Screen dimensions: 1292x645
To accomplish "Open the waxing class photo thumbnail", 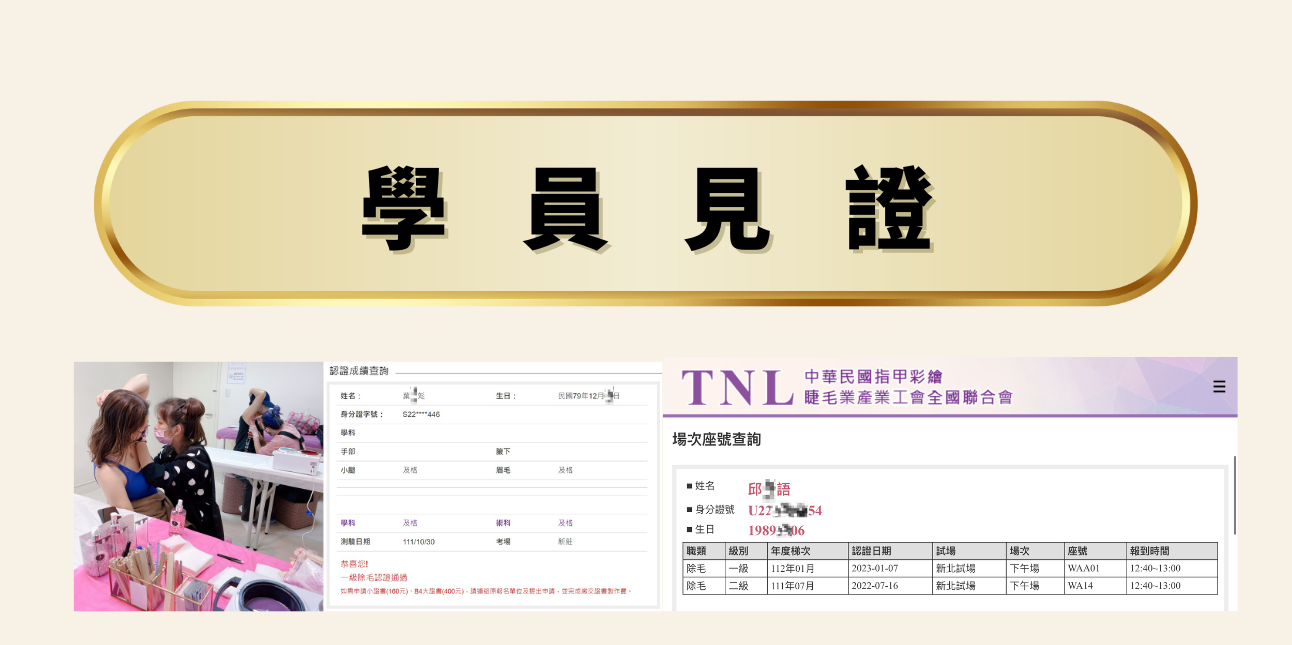I will (198, 485).
